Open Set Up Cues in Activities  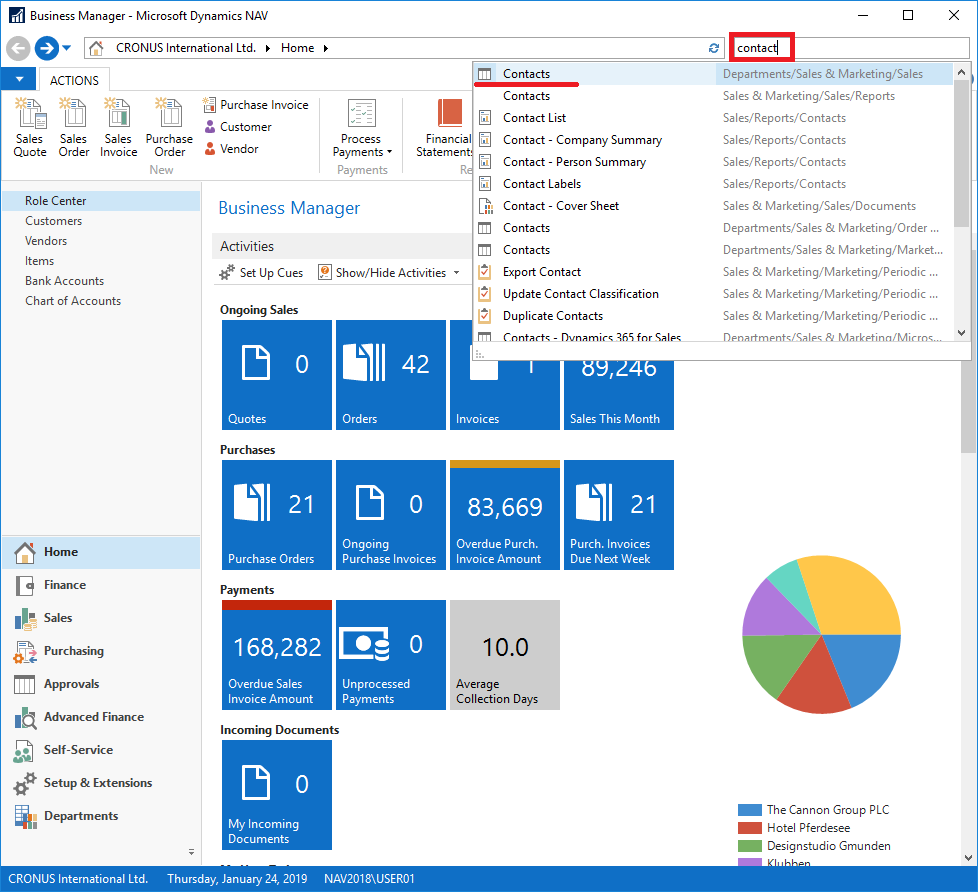261,273
